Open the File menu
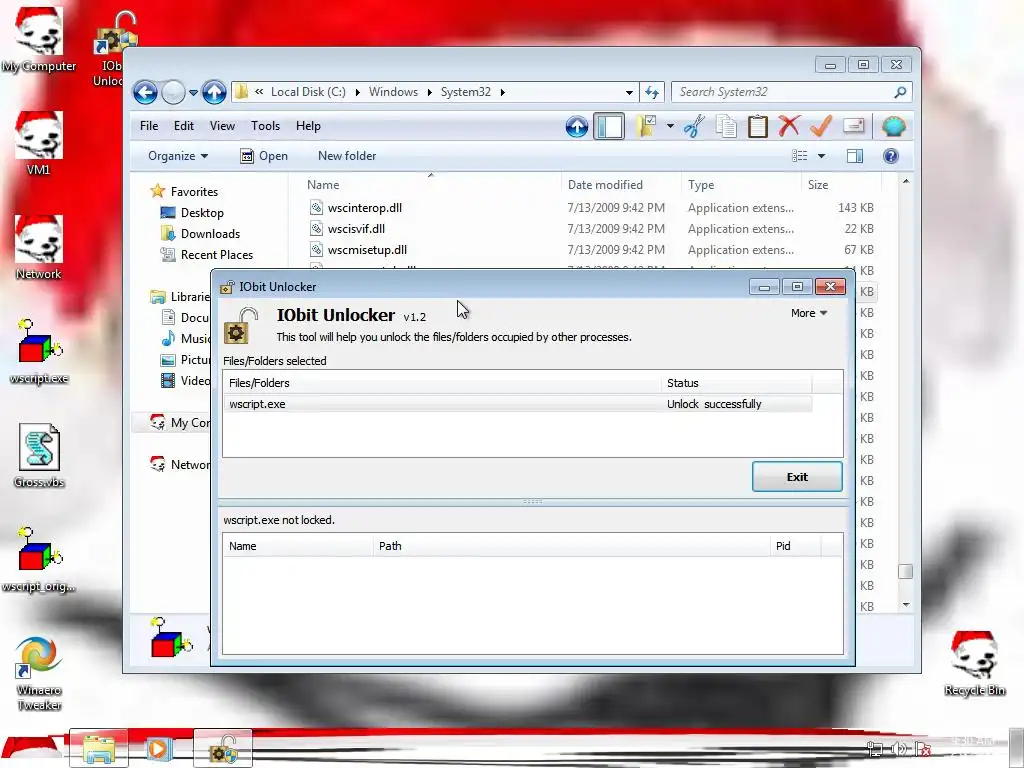Viewport: 1024px width, 768px height. tap(149, 126)
